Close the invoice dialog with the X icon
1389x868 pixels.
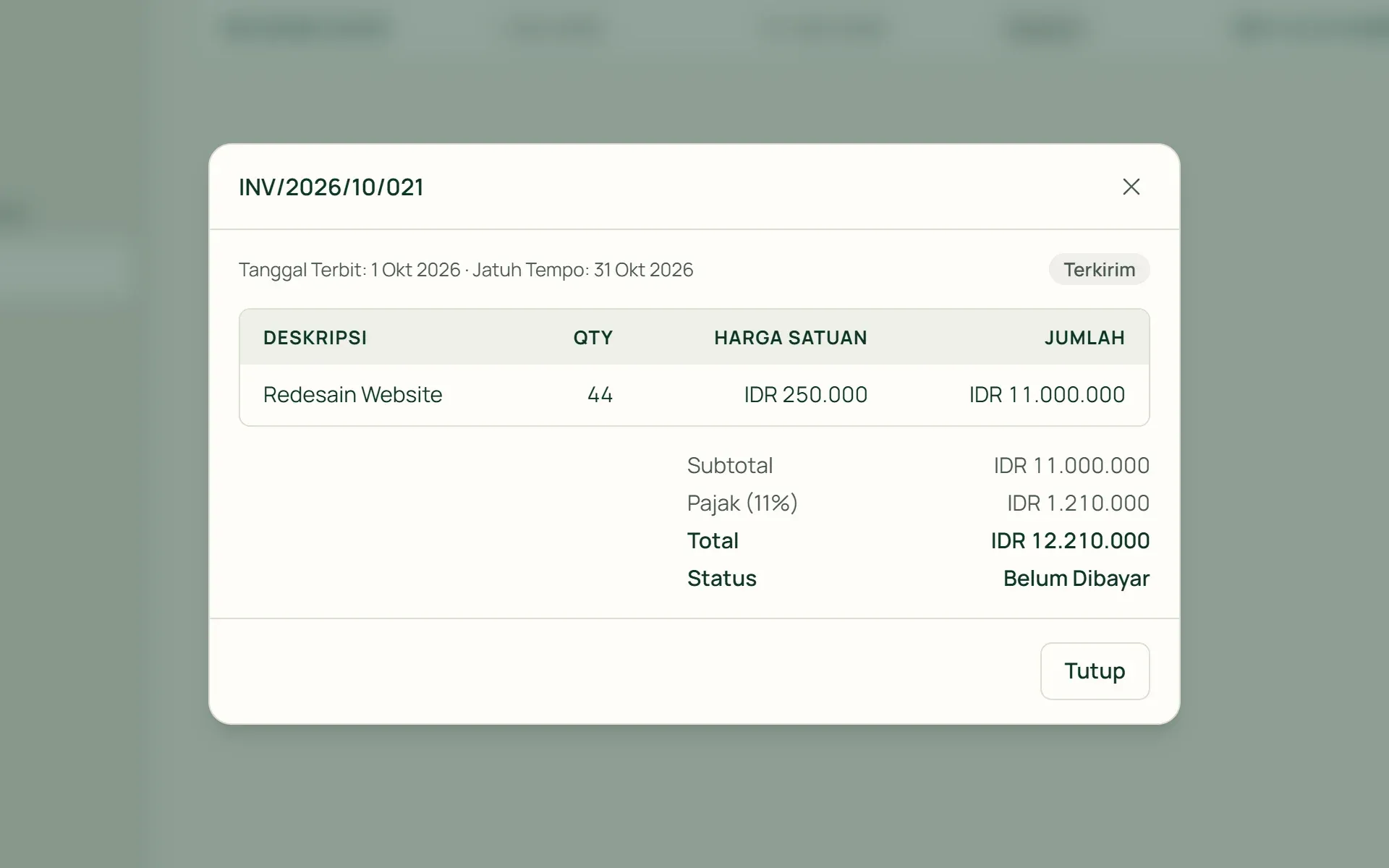[x=1131, y=187]
